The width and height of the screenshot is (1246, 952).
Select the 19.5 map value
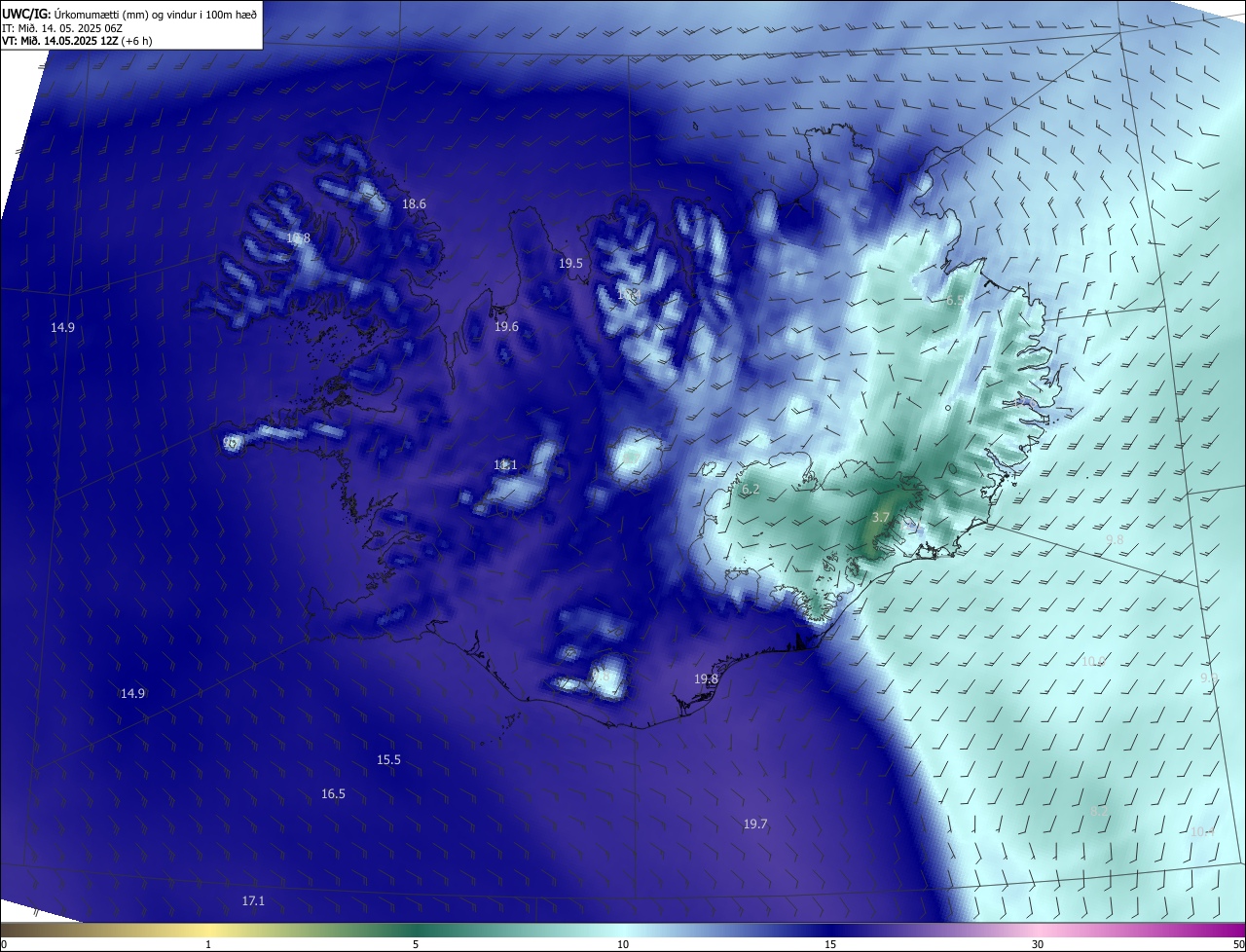(570, 264)
